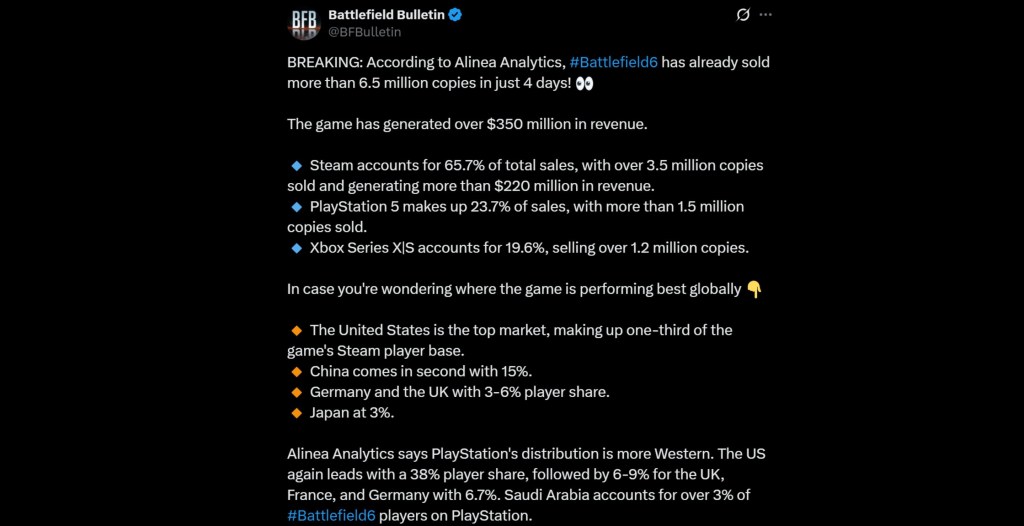Select the orange diamond before China
The width and height of the screenshot is (1024, 526).
coord(296,371)
